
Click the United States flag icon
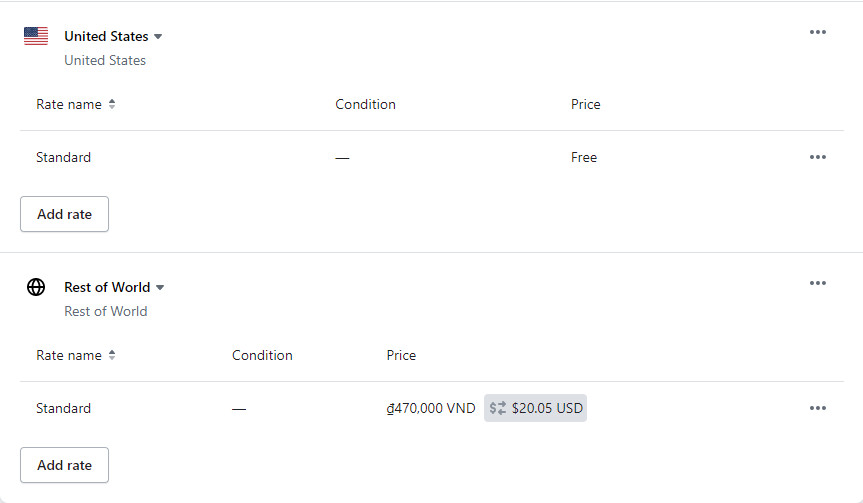[36, 36]
